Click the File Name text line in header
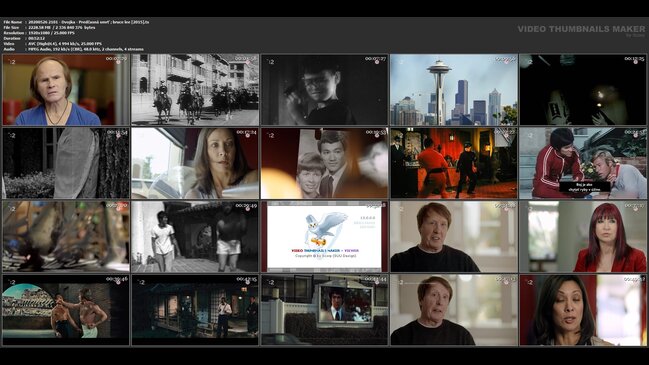649x365 pixels. (x=76, y=22)
